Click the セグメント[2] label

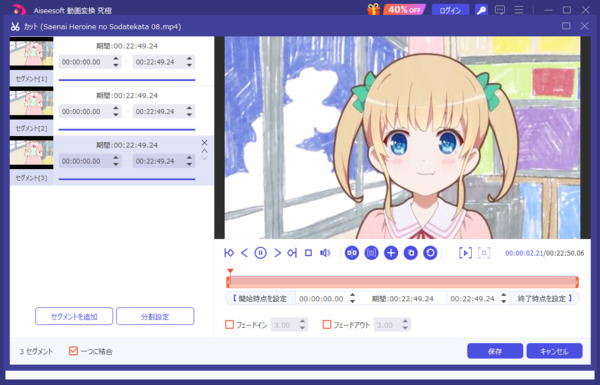[x=31, y=128]
